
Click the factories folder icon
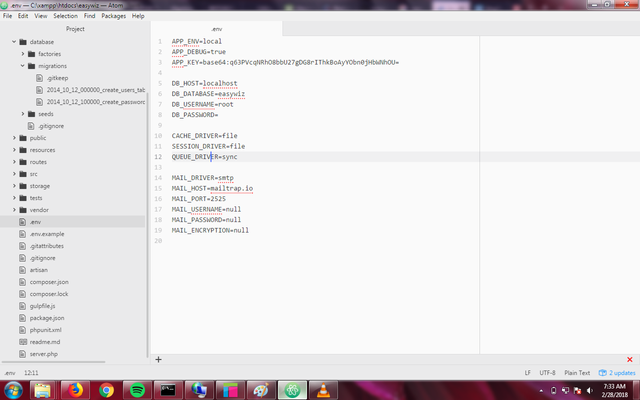pyautogui.click(x=31, y=54)
